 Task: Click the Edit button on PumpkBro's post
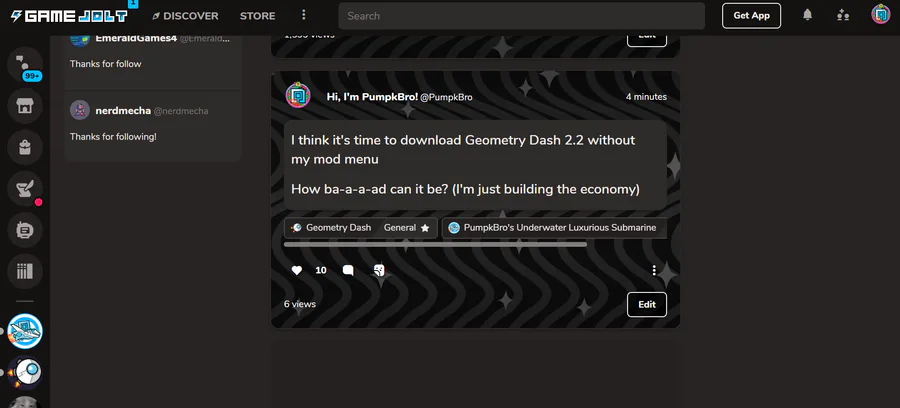(x=647, y=305)
